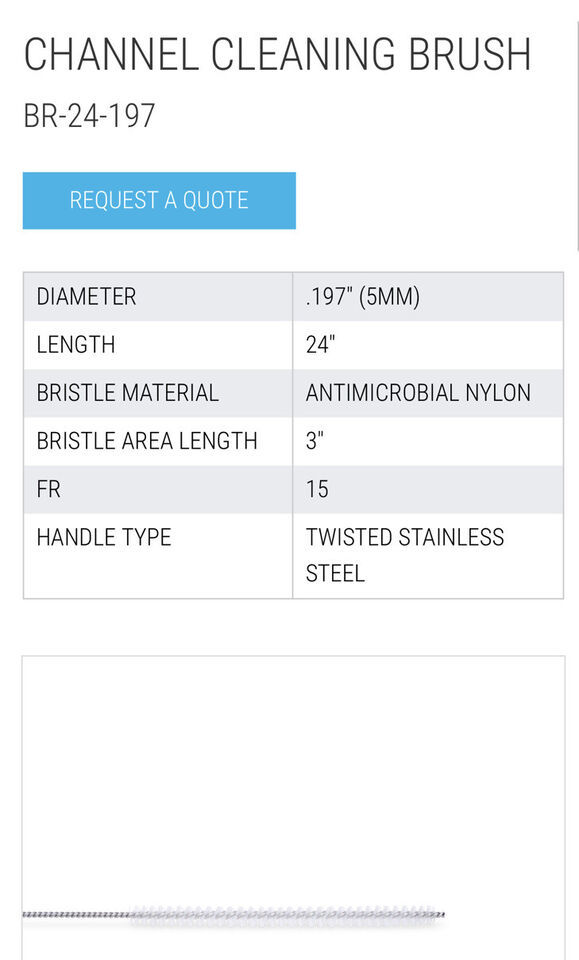Select the FR value 15
The image size is (579, 960).
tap(317, 489)
